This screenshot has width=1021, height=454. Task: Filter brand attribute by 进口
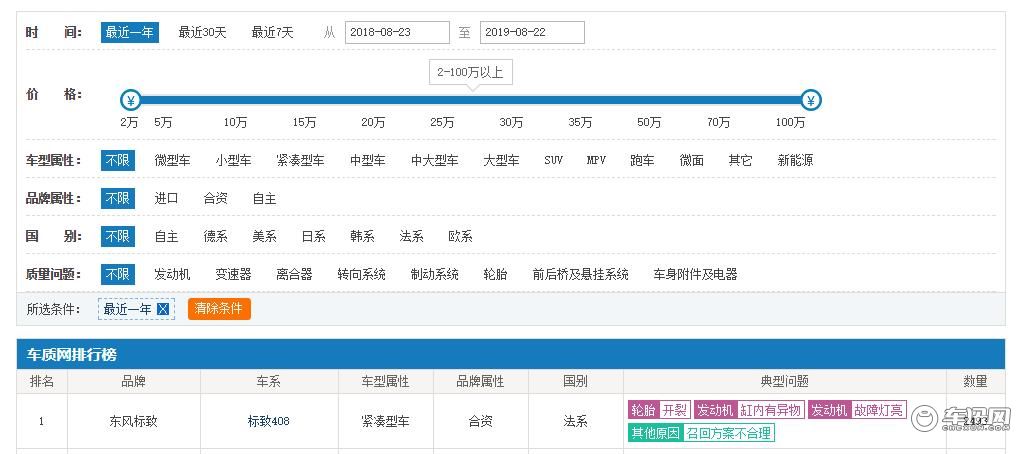(x=166, y=198)
